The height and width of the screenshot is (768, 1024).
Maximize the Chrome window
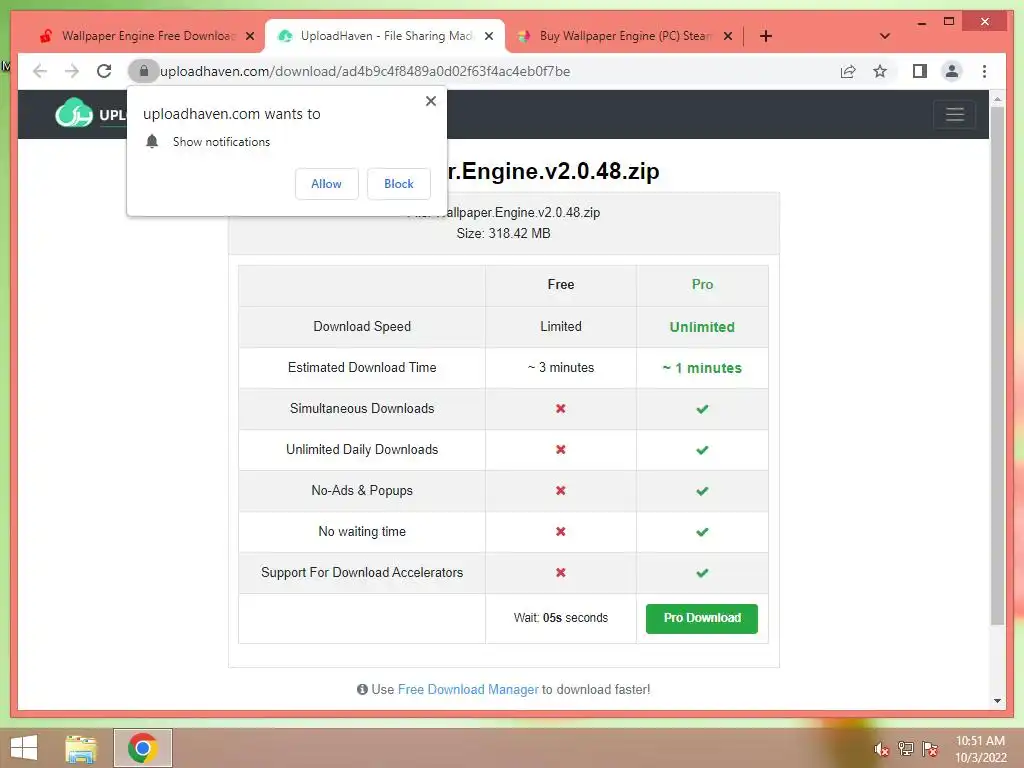pyautogui.click(x=949, y=22)
